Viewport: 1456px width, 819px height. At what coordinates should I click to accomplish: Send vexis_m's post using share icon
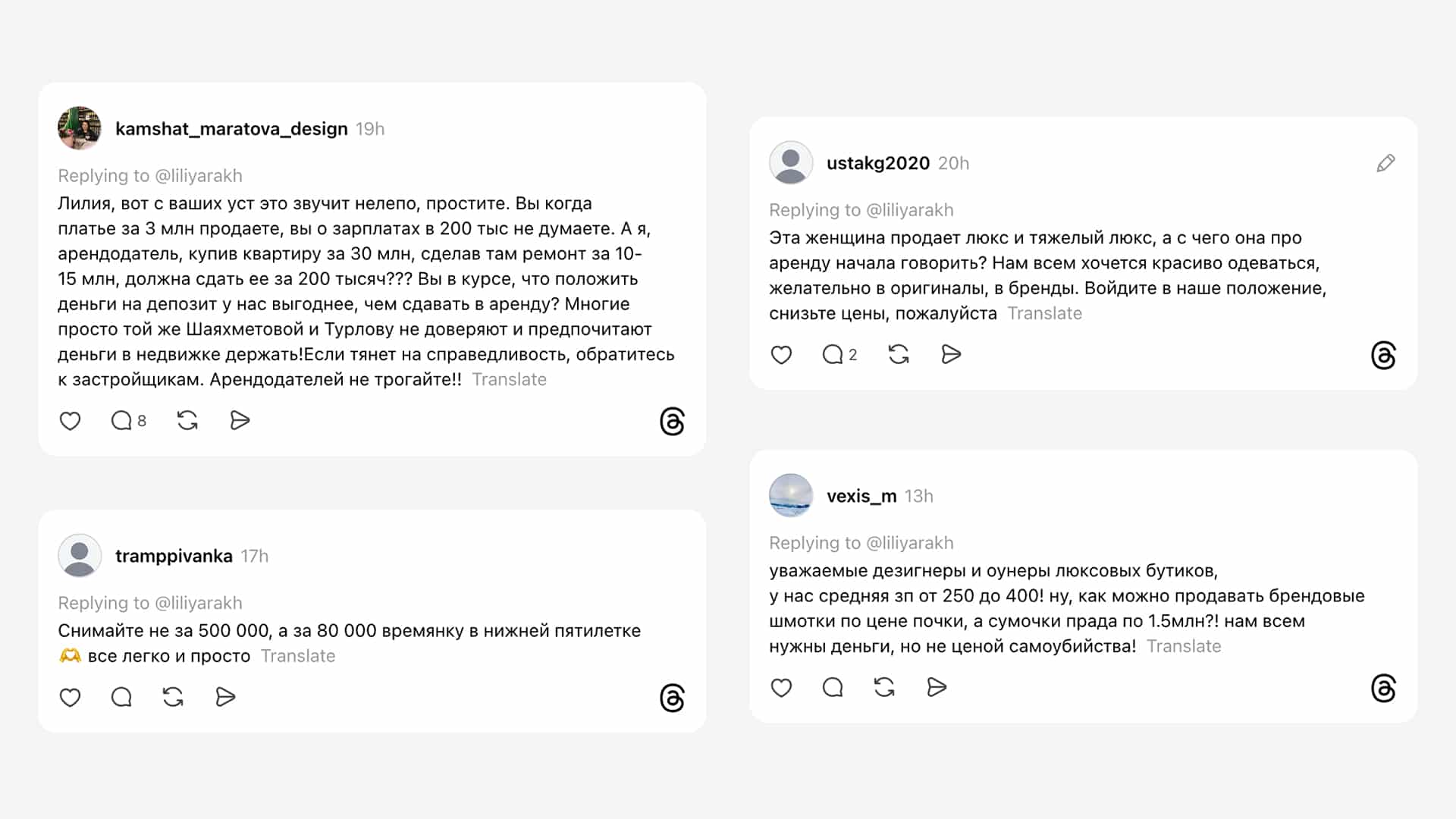coord(937,688)
